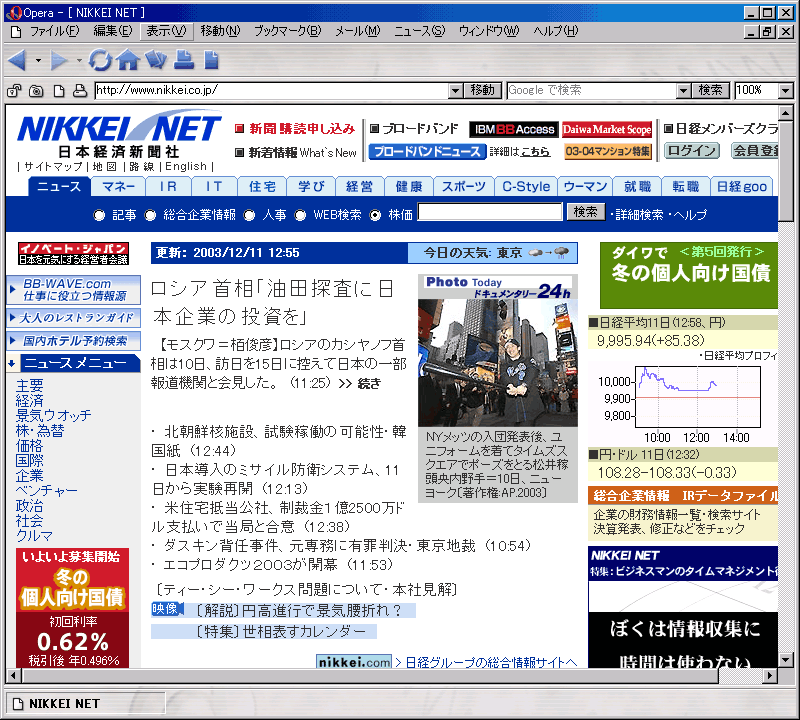This screenshot has height=720, width=800.
Task: Click the 移動 go button
Action: click(x=483, y=91)
